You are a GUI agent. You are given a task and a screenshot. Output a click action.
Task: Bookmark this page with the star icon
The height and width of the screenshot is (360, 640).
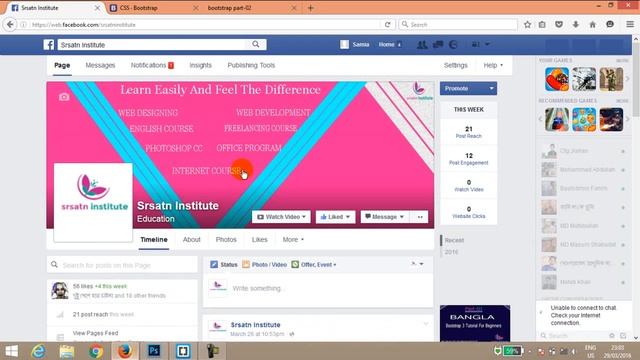pyautogui.click(x=527, y=24)
